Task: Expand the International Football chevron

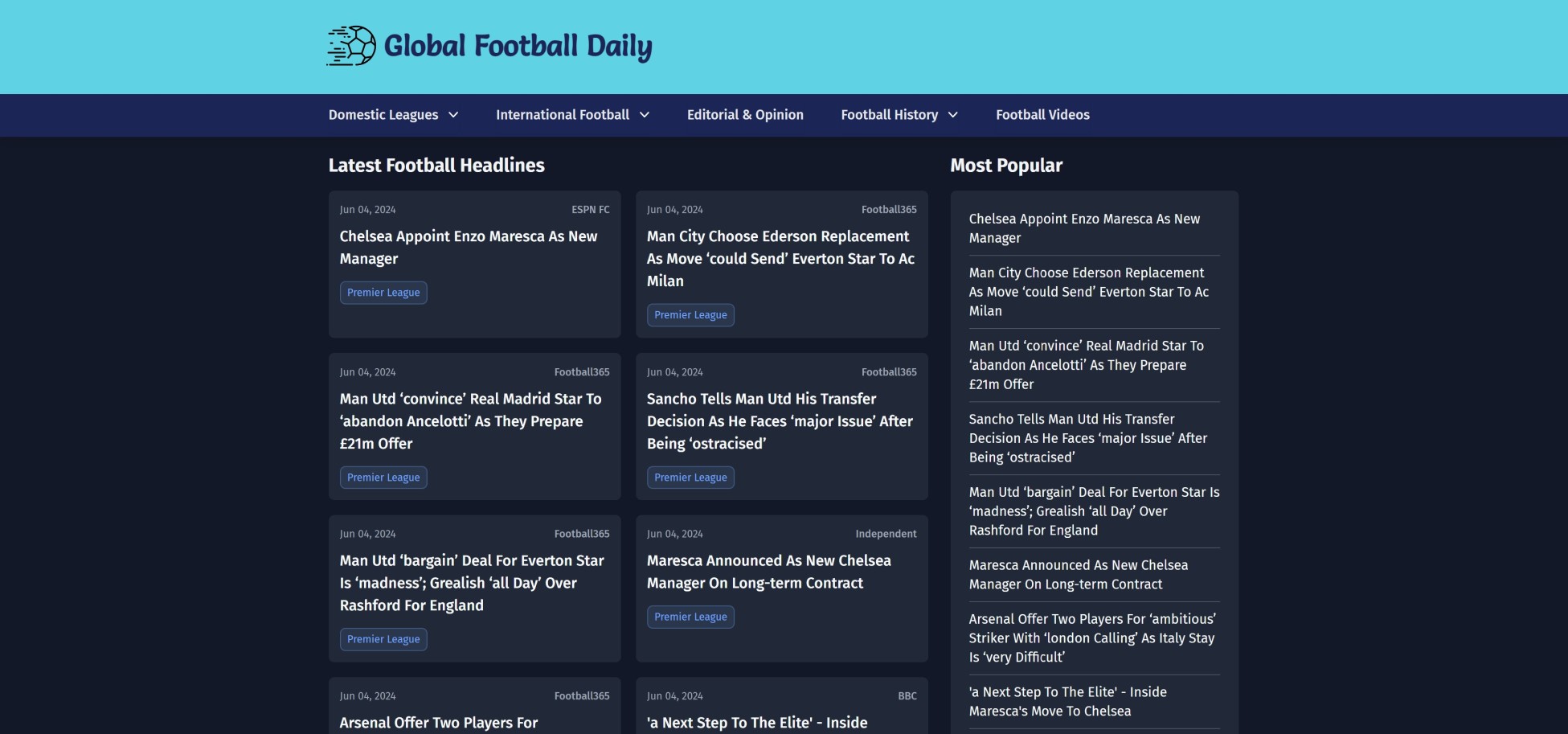Action: tap(644, 115)
